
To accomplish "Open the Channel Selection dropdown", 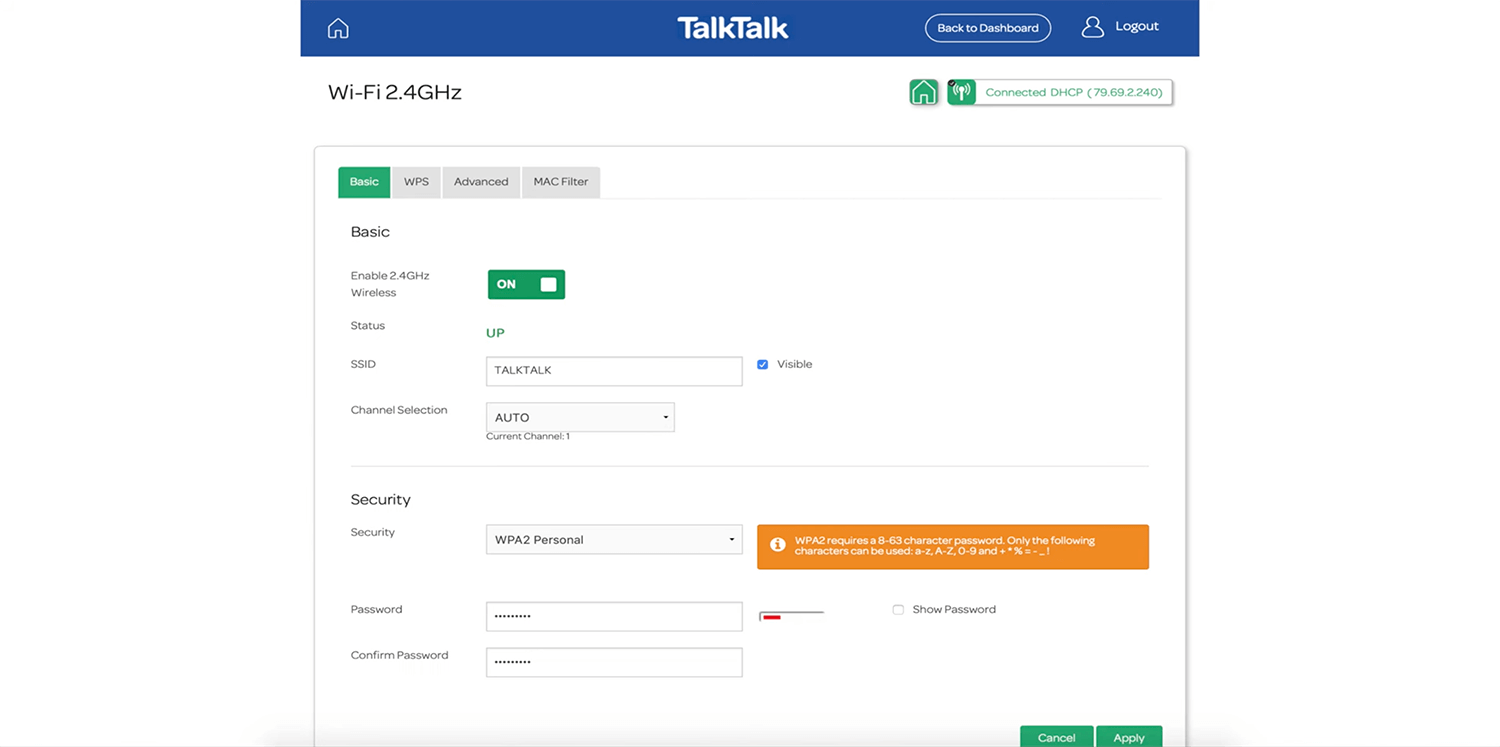I will 580,417.
